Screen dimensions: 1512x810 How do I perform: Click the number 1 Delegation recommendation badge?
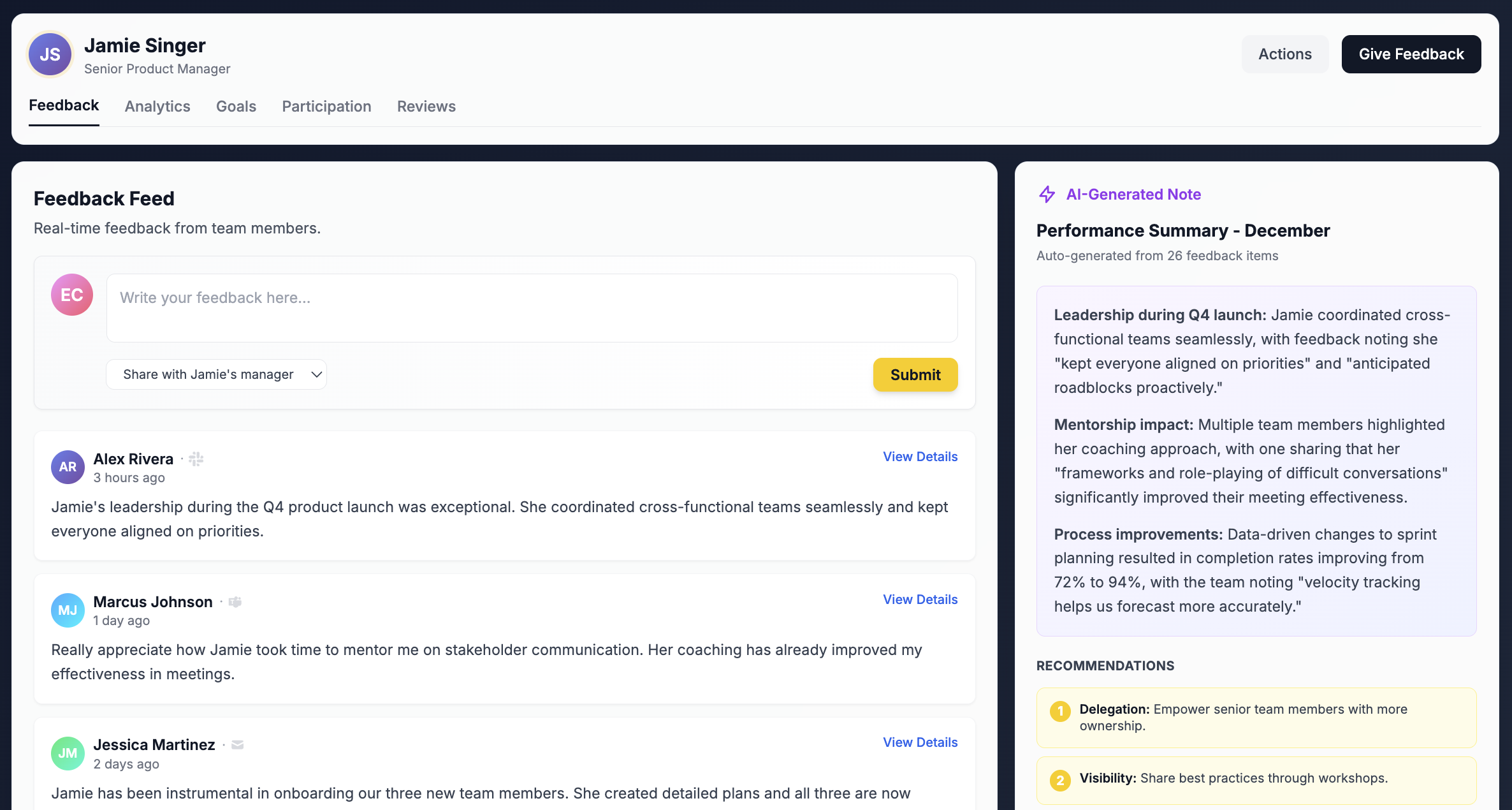(x=1060, y=711)
